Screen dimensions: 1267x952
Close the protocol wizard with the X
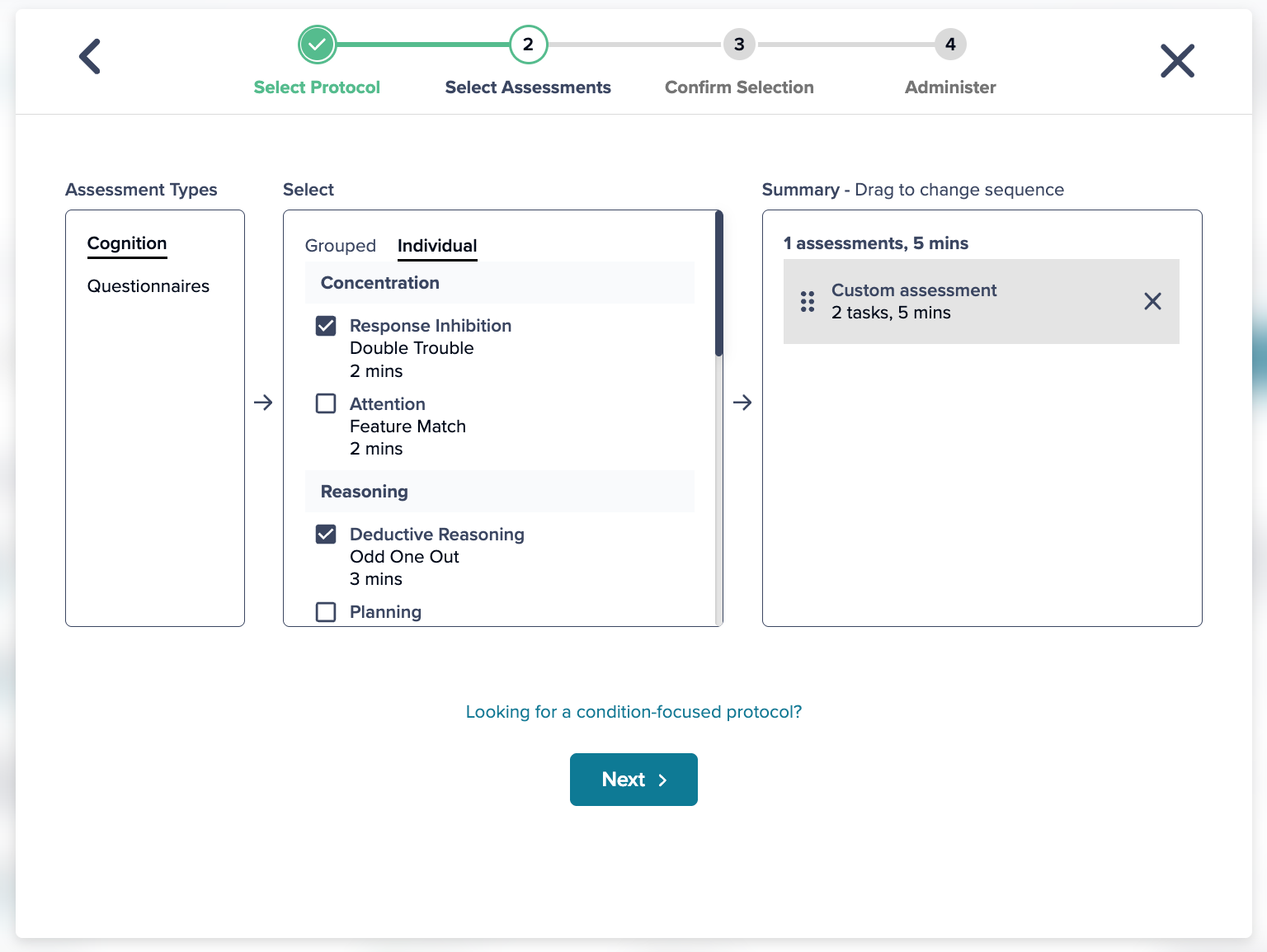click(x=1178, y=60)
